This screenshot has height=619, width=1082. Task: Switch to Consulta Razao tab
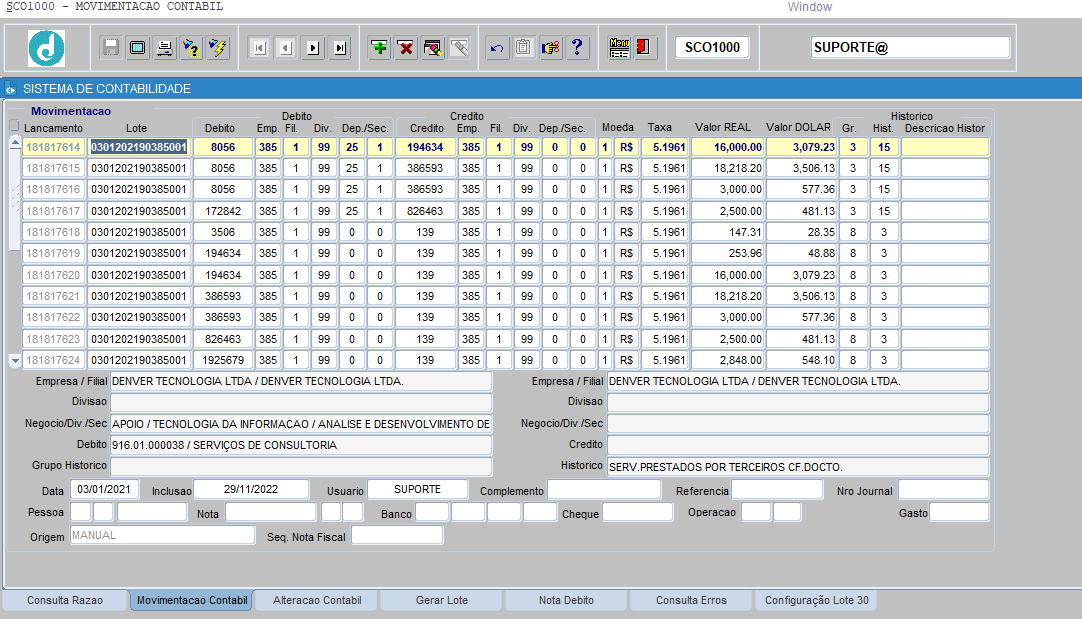(x=65, y=600)
